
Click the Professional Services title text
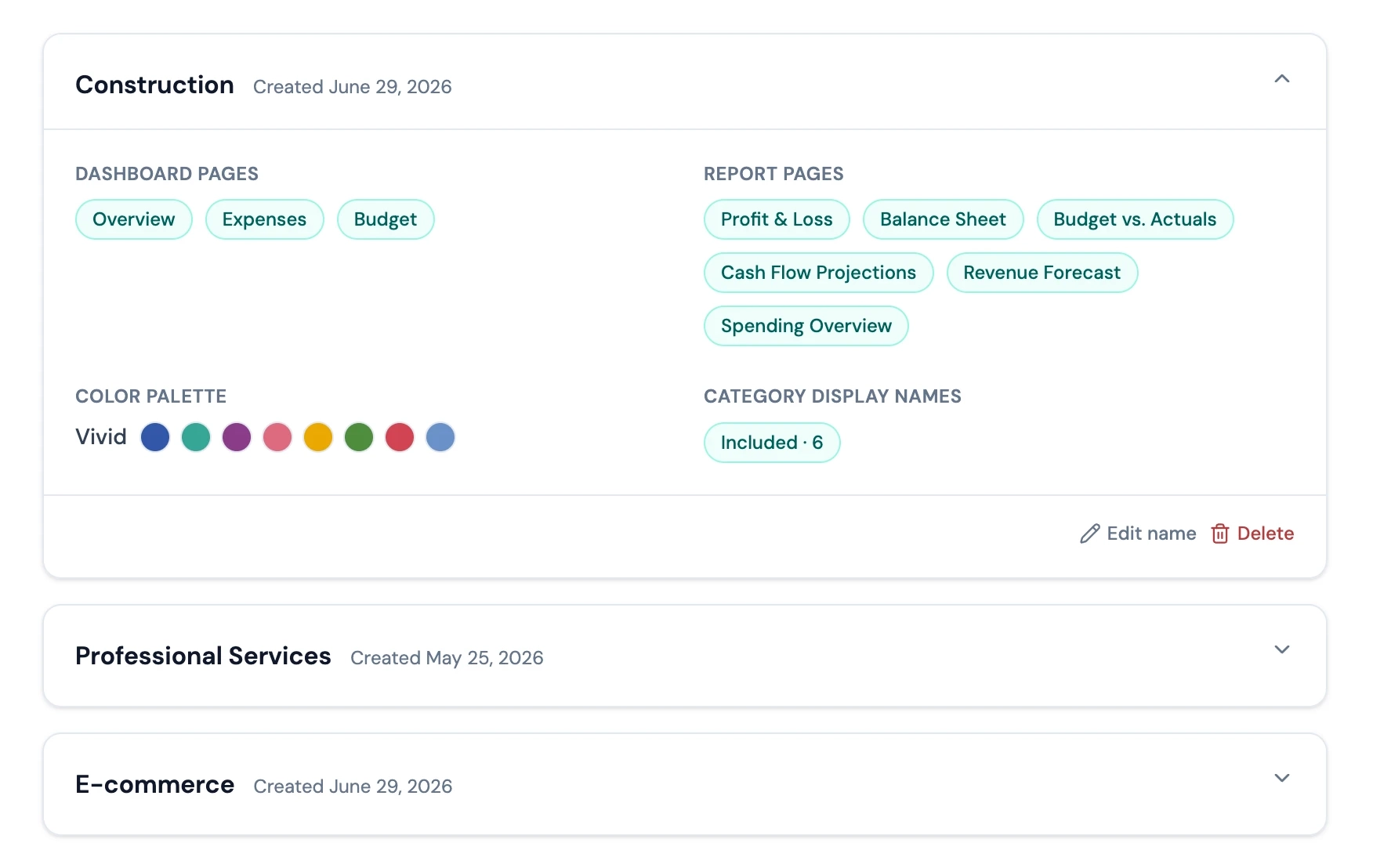pyautogui.click(x=203, y=656)
